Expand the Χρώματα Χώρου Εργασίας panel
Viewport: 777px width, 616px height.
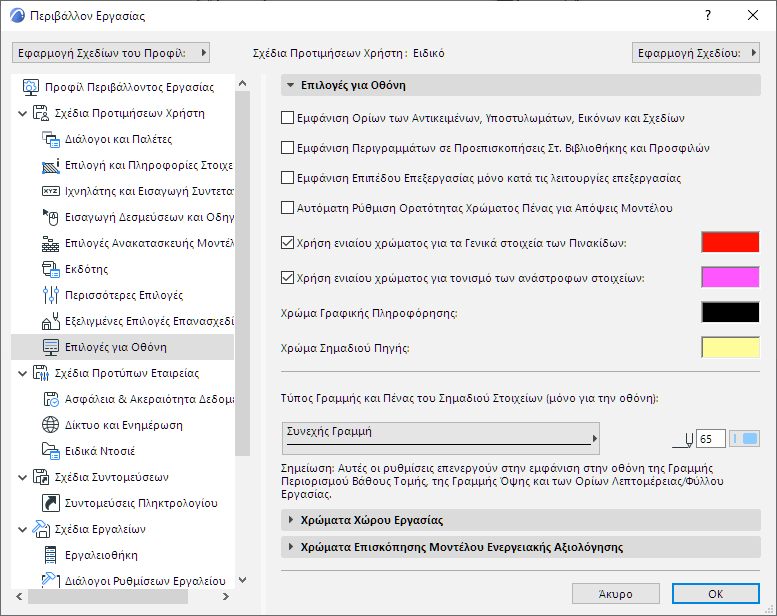pos(291,520)
